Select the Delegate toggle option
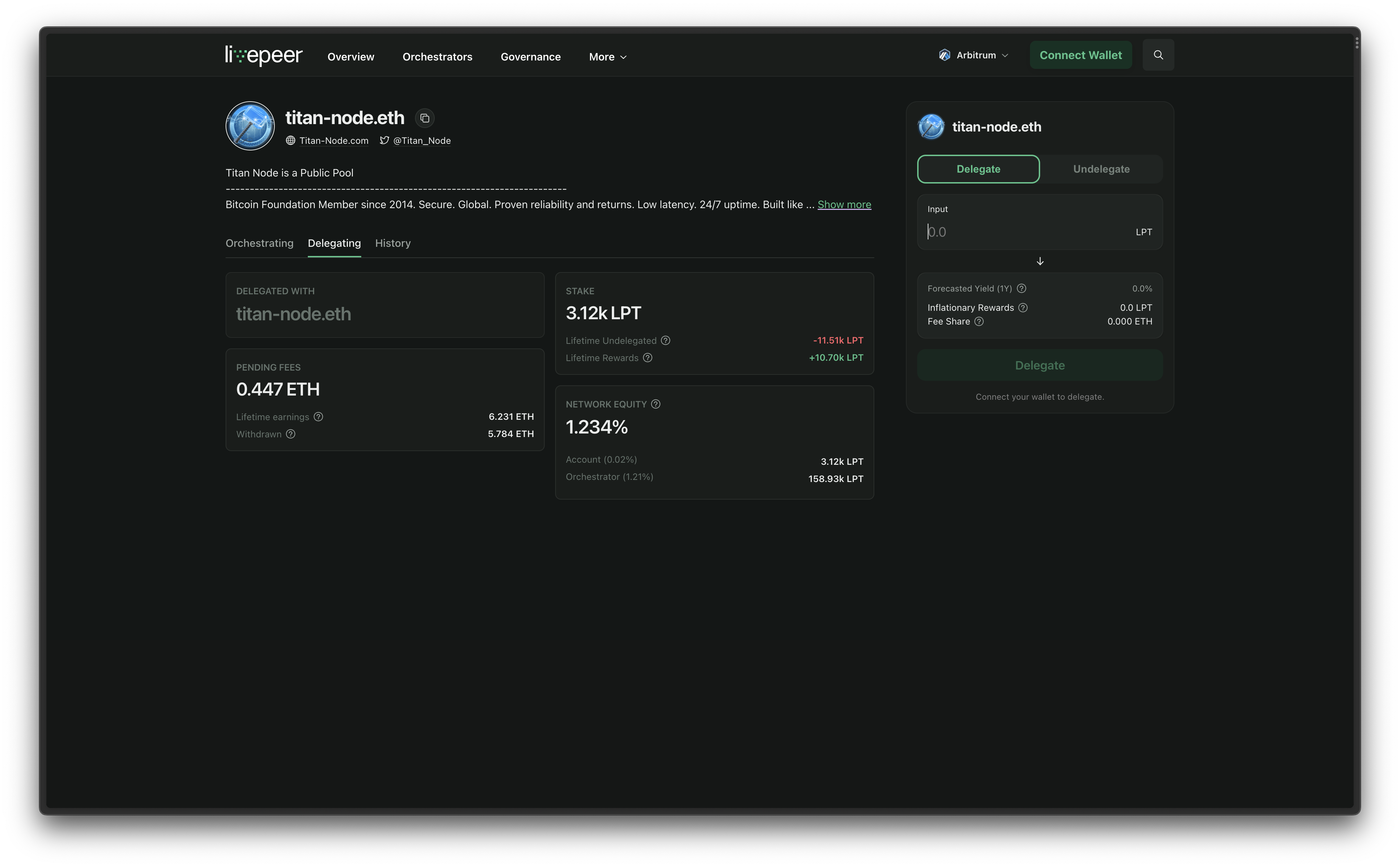 coord(978,169)
